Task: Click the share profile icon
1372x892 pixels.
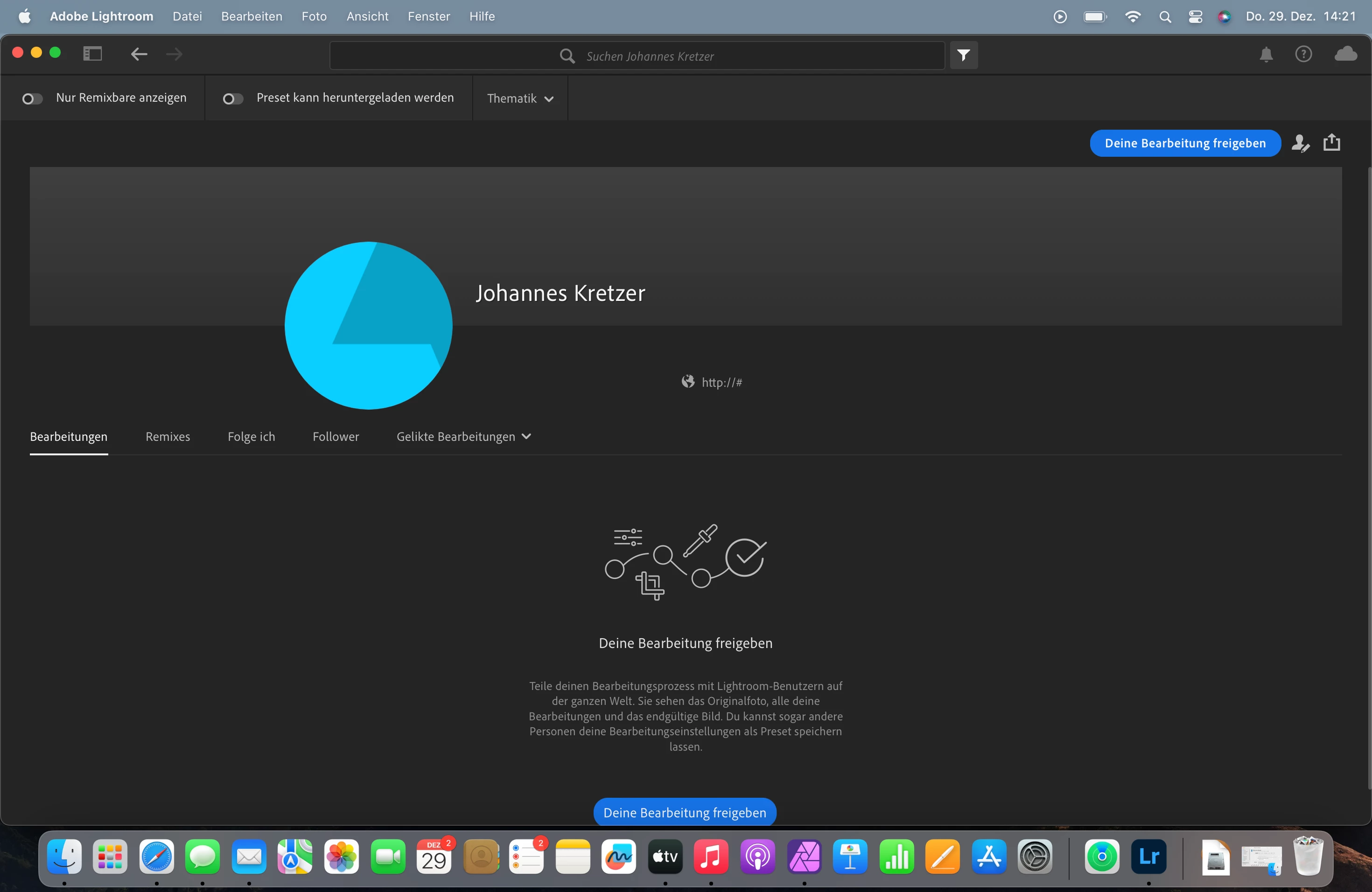Action: point(1332,142)
